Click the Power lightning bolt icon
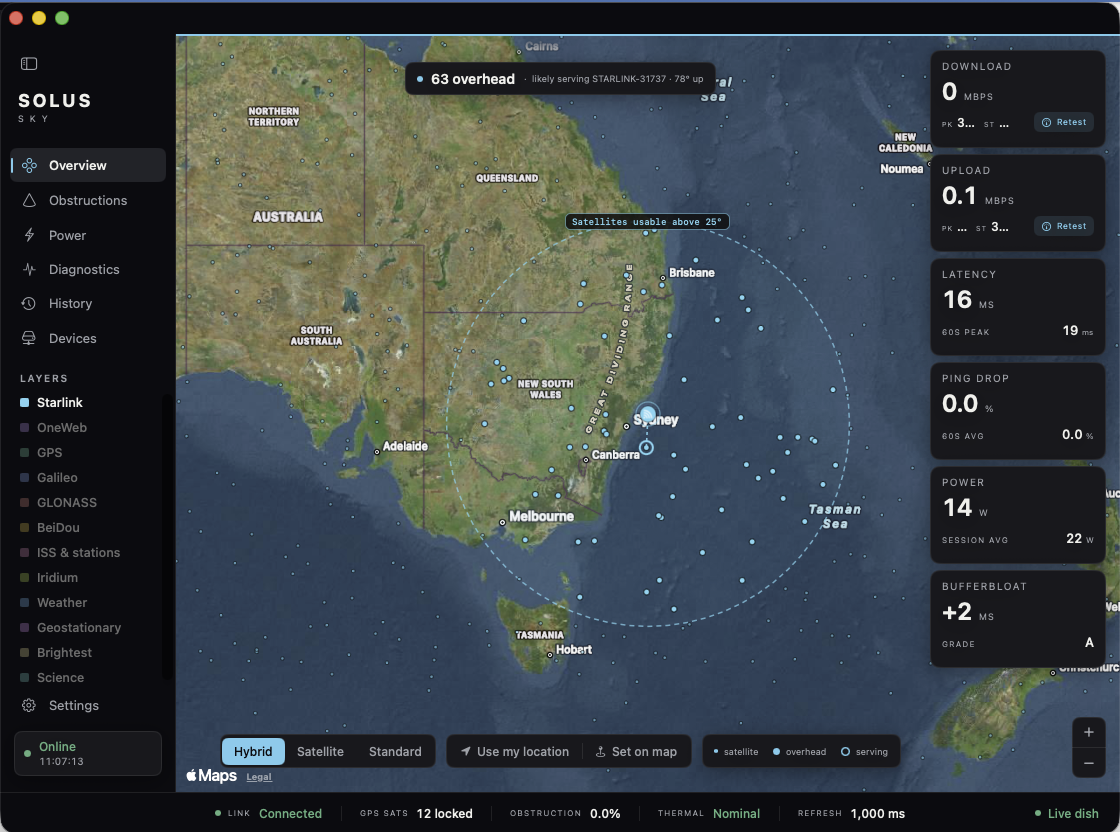Image resolution: width=1120 pixels, height=832 pixels. tap(29, 235)
